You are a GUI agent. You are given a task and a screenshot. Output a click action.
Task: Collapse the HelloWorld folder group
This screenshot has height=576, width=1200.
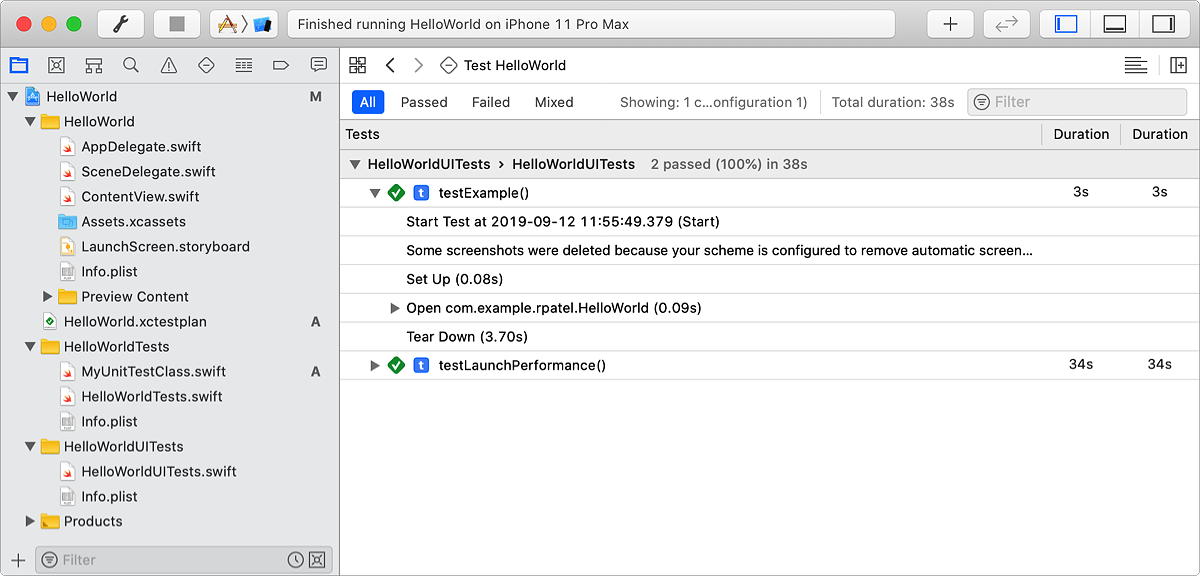coord(30,122)
